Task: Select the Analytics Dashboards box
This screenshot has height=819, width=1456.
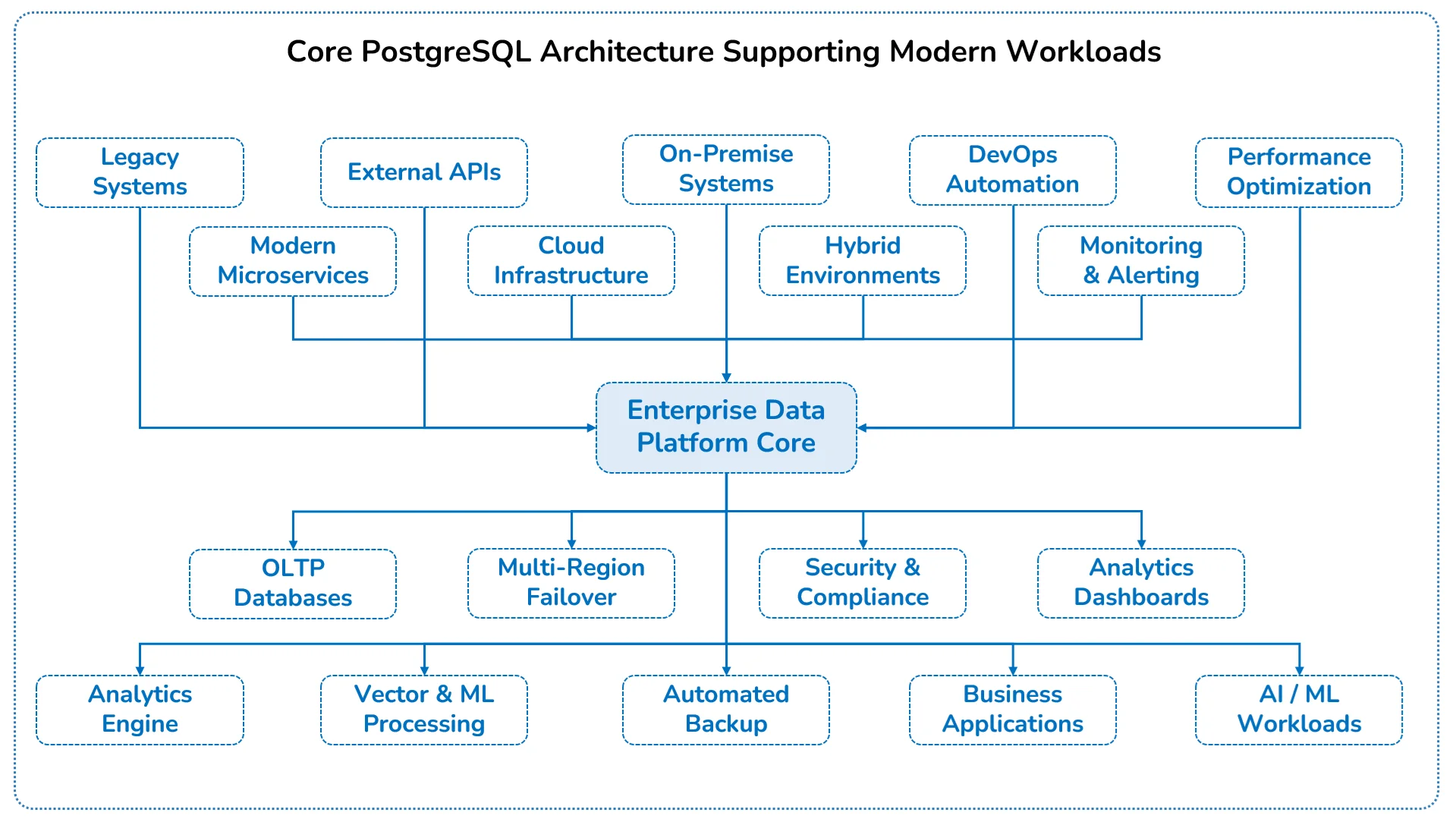Action: [x=1141, y=583]
